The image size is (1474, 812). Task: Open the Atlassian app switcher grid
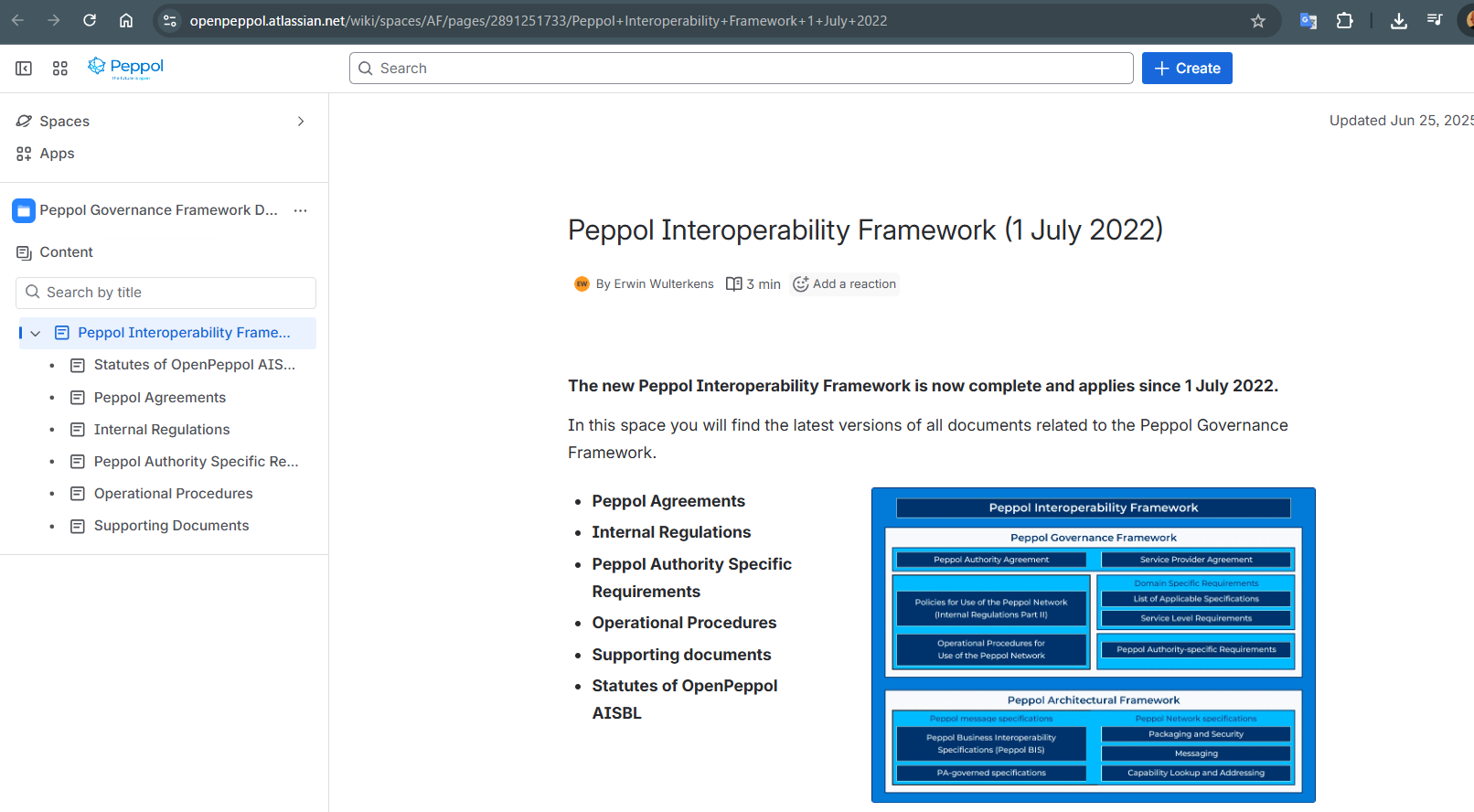tap(60, 69)
